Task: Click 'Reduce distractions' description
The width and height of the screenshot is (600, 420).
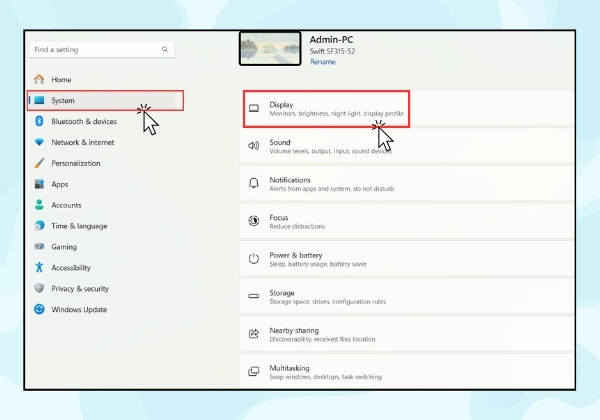Action: pos(297,226)
